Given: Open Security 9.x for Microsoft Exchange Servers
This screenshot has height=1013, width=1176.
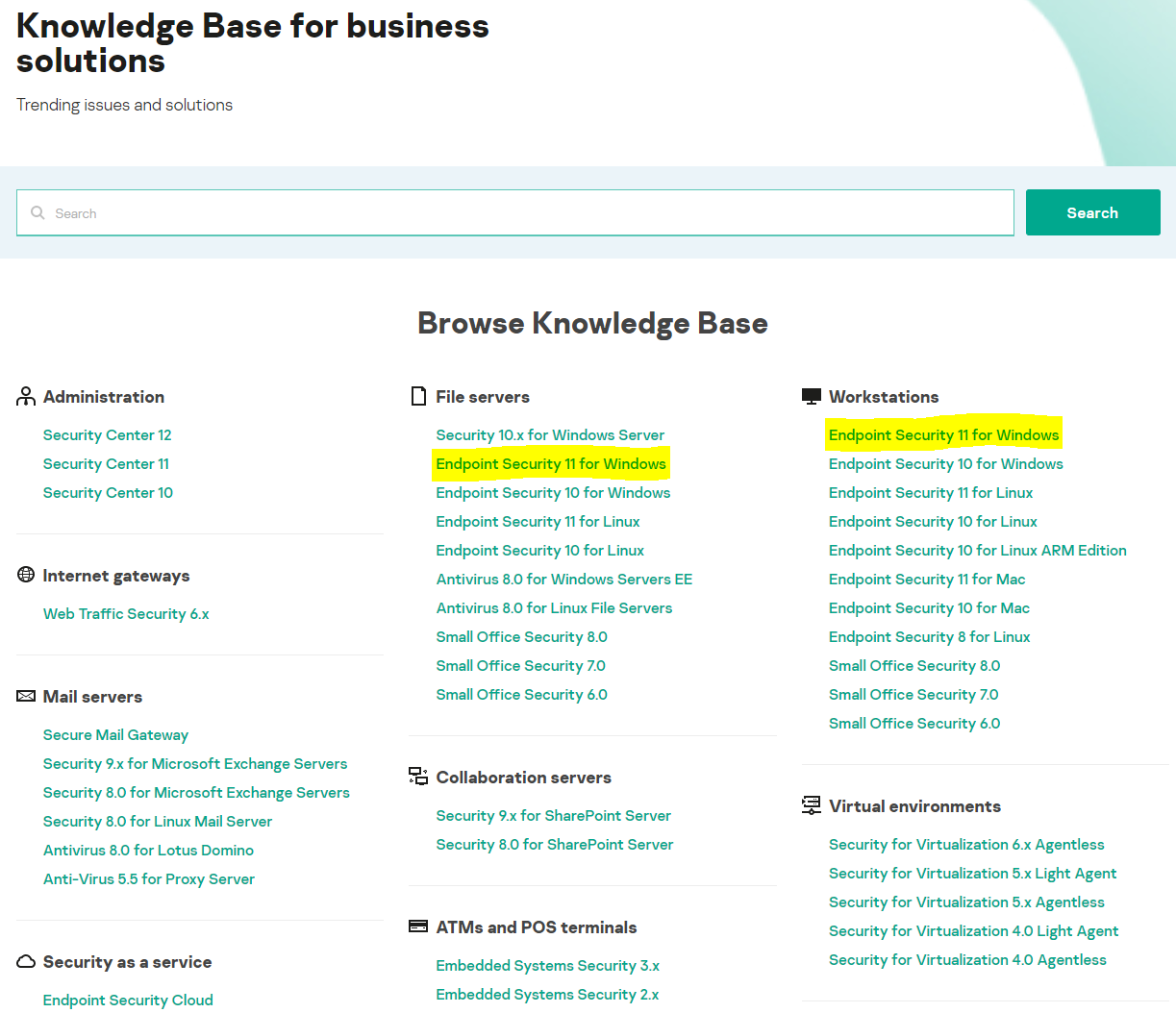Looking at the screenshot, I should 195,764.
